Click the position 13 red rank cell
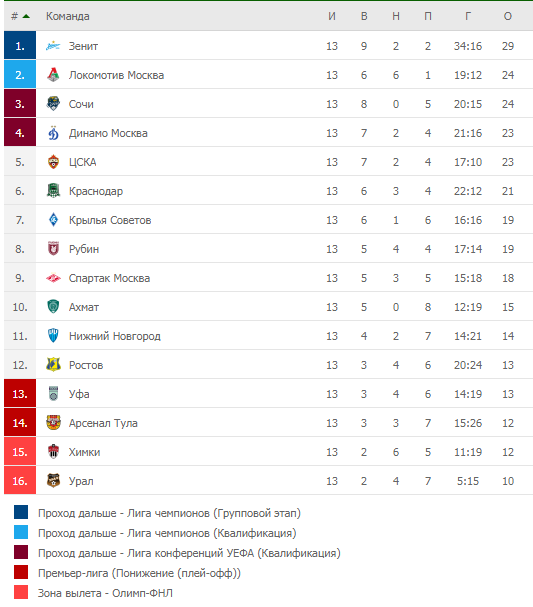 [x=20, y=394]
